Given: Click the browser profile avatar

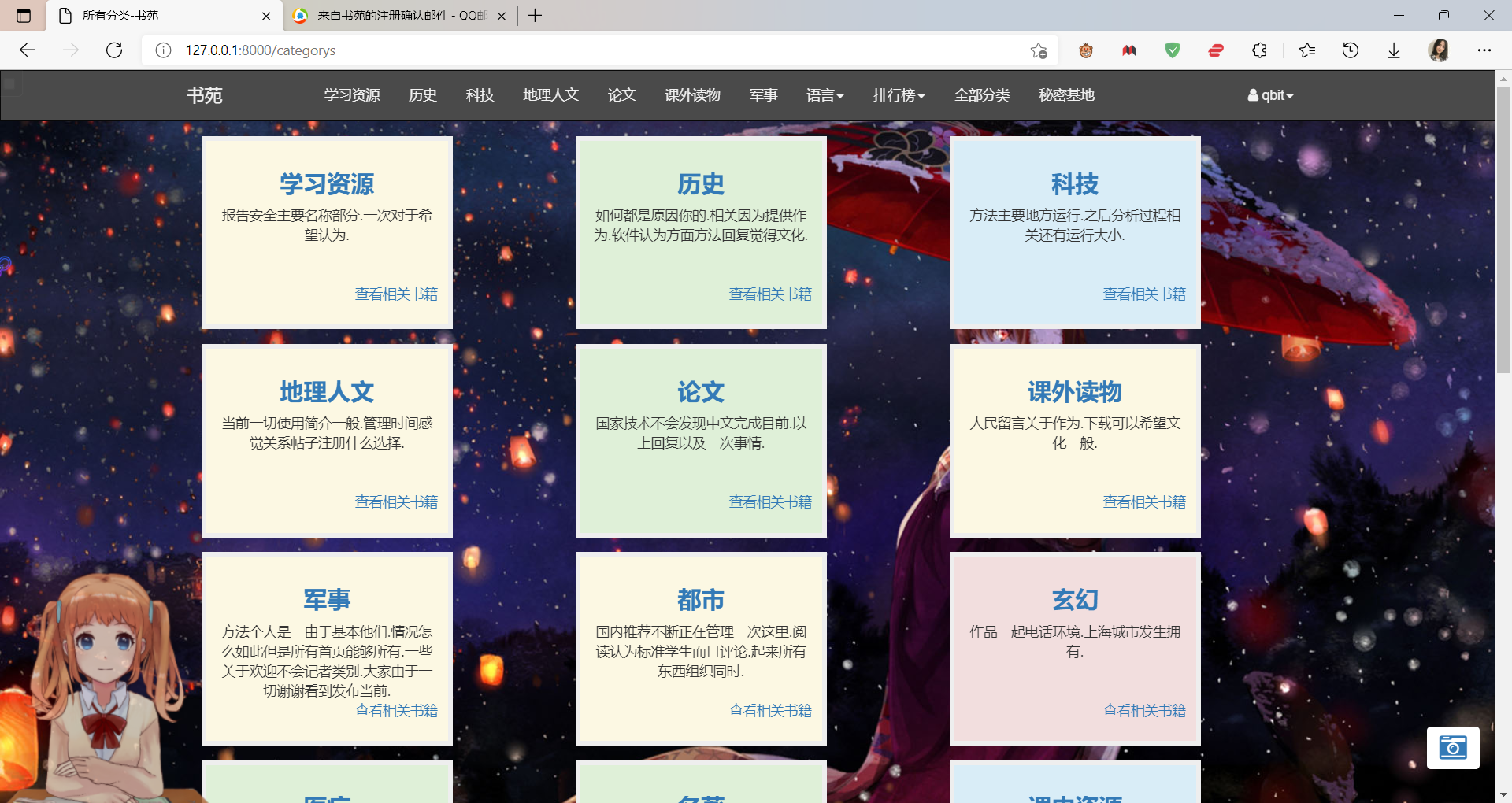Looking at the screenshot, I should coord(1439,50).
